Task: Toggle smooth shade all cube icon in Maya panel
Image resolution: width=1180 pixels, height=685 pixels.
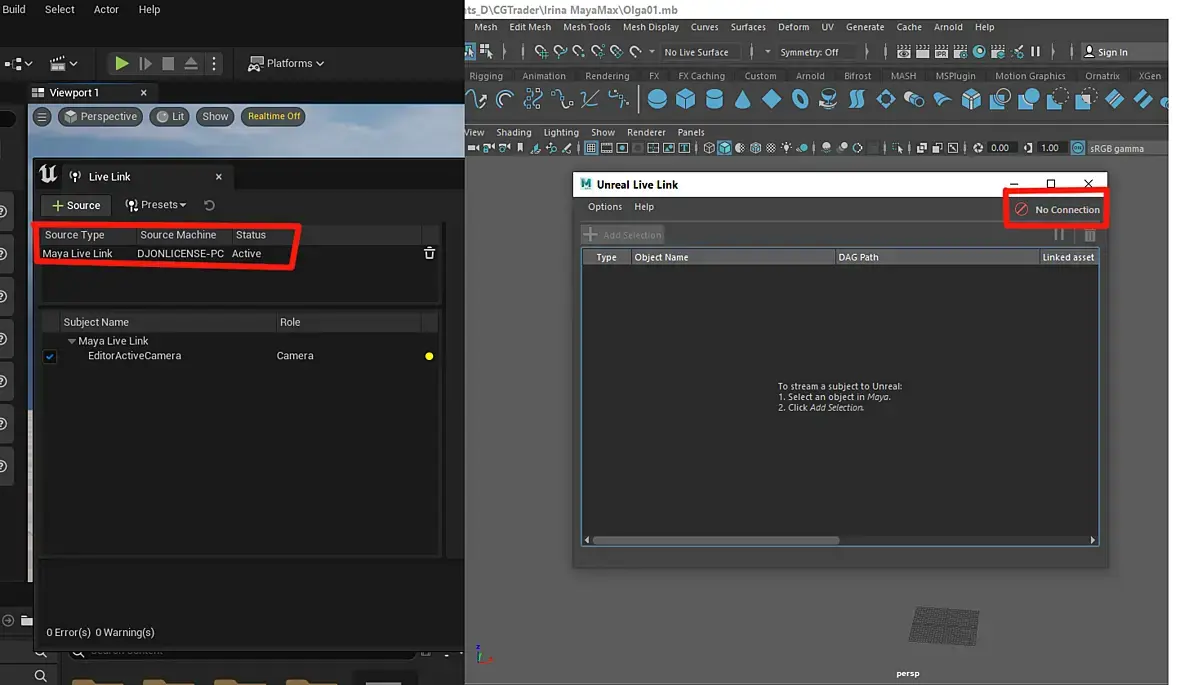Action: 724,148
